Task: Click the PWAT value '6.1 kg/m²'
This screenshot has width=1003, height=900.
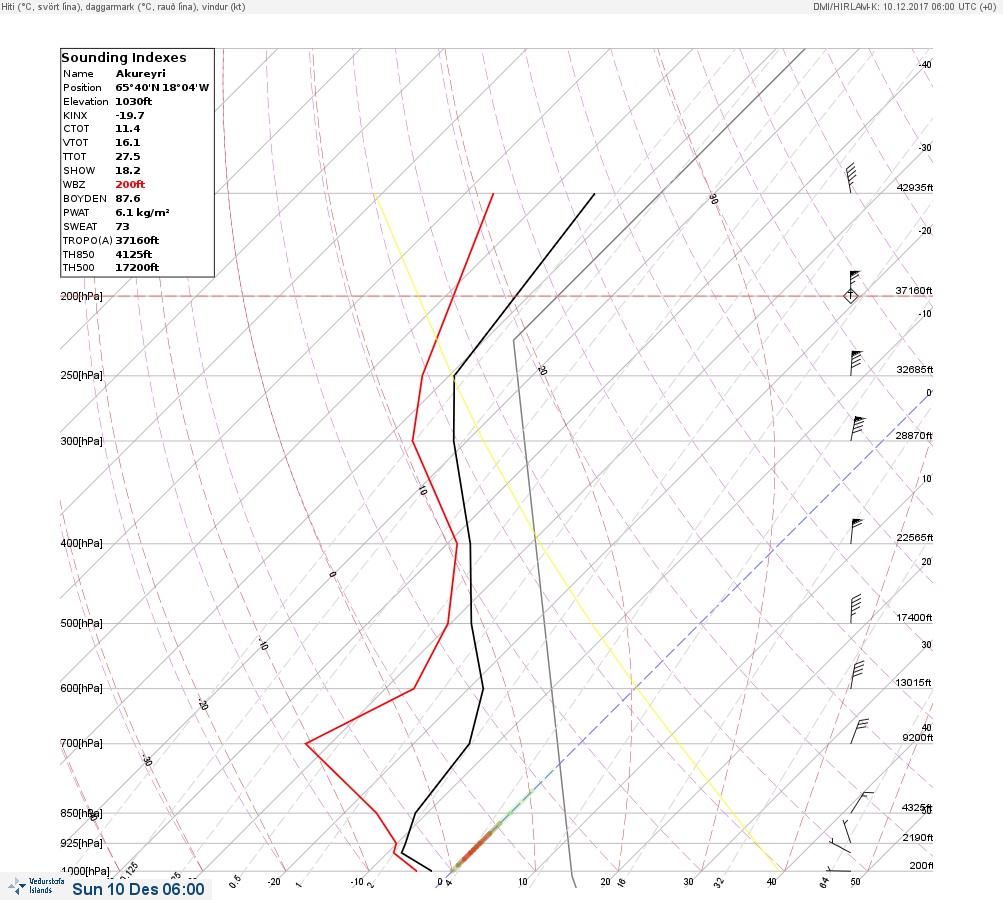Action: pos(142,212)
